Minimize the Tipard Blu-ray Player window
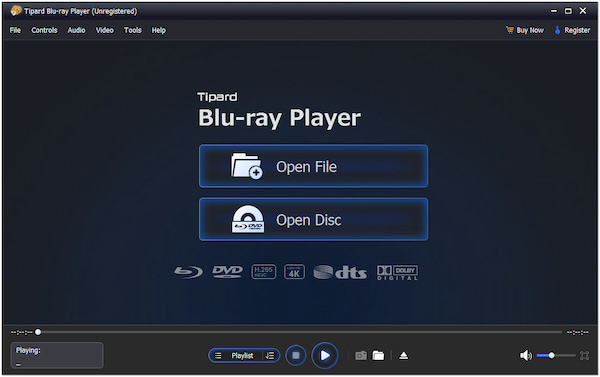The image size is (600, 377). (554, 11)
